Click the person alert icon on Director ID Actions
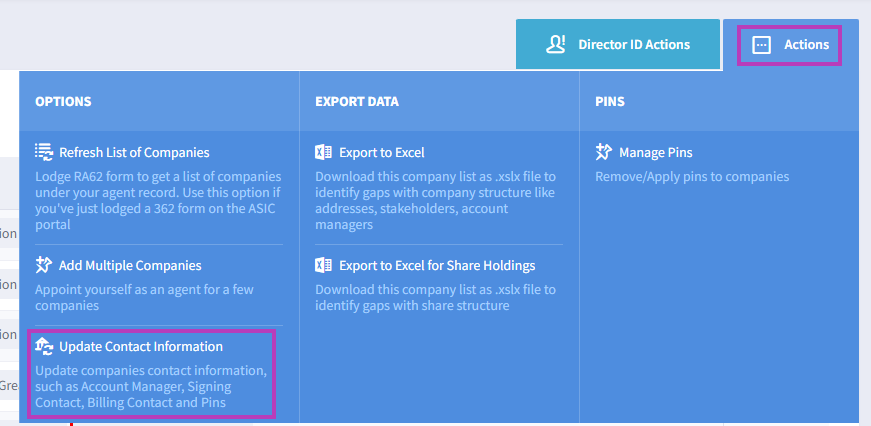The width and height of the screenshot is (871, 426). (x=555, y=44)
